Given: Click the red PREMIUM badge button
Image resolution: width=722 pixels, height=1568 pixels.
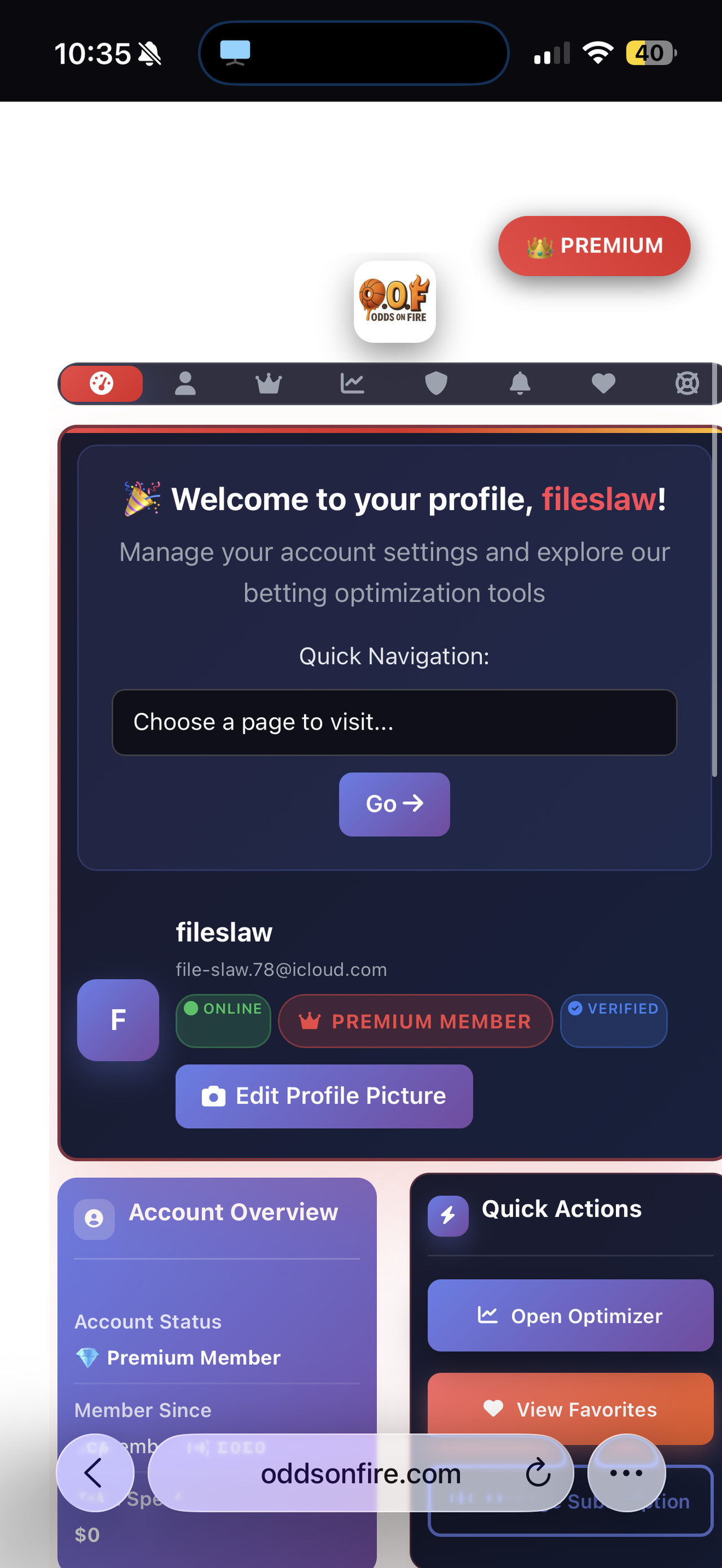Looking at the screenshot, I should [594, 246].
